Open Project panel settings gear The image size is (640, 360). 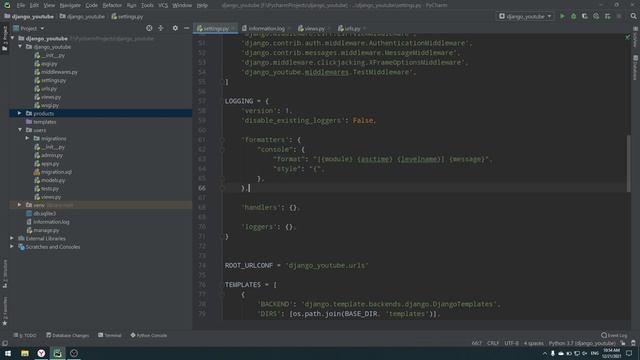(175, 28)
